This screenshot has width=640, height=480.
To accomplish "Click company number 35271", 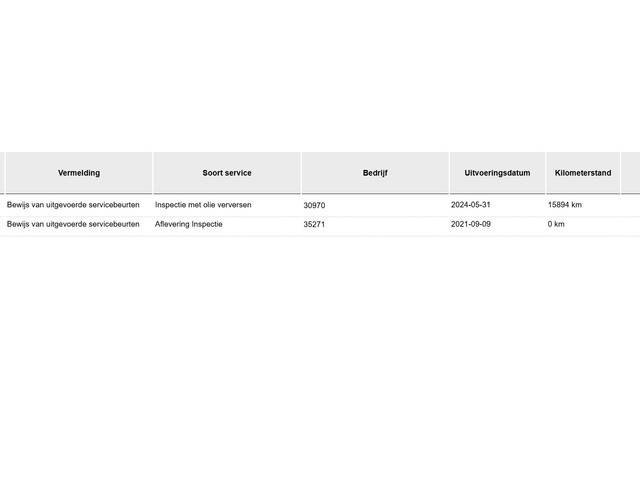I will pos(315,225).
